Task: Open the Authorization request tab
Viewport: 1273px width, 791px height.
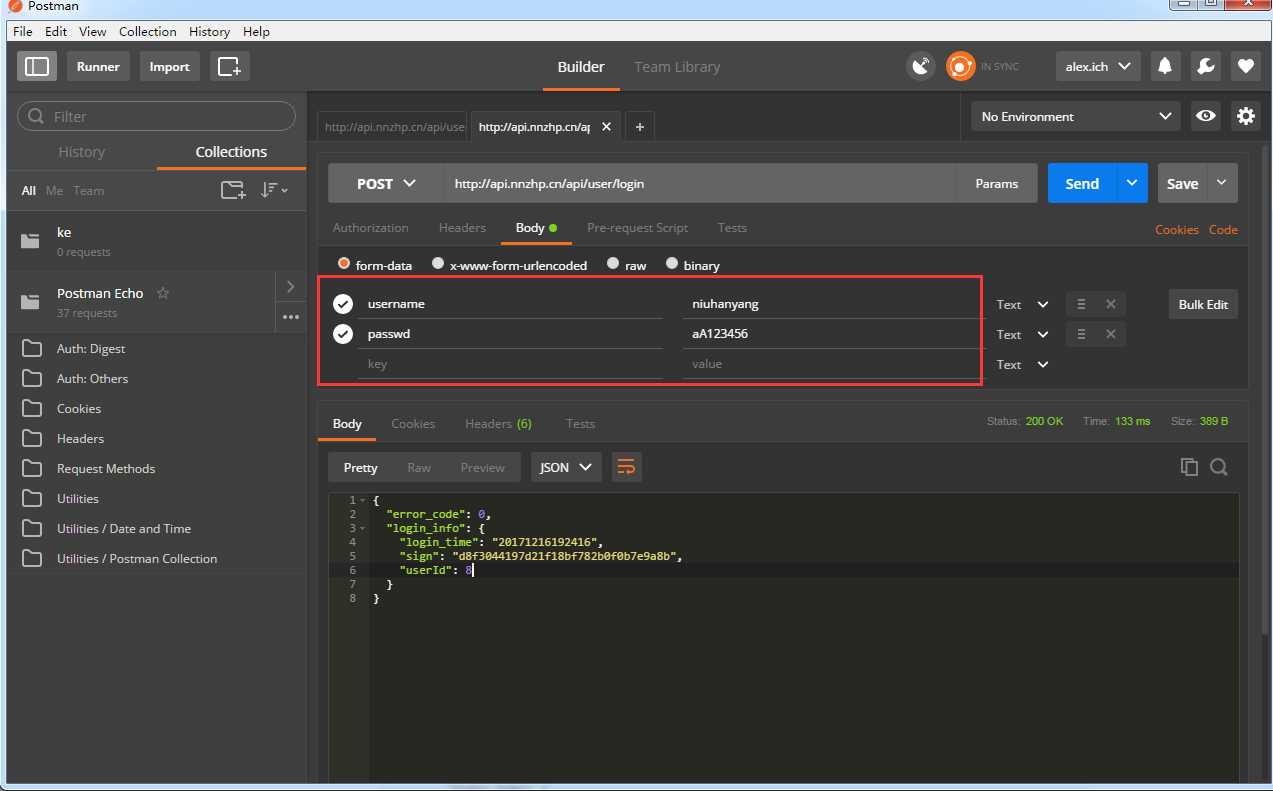Action: [x=371, y=228]
